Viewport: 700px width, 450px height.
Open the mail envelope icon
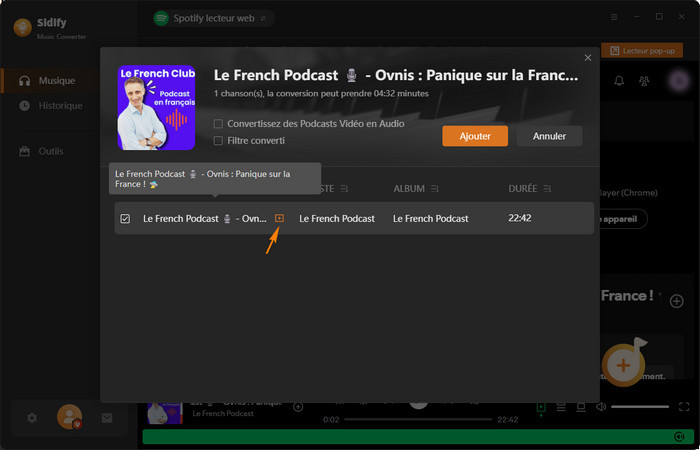click(x=107, y=417)
